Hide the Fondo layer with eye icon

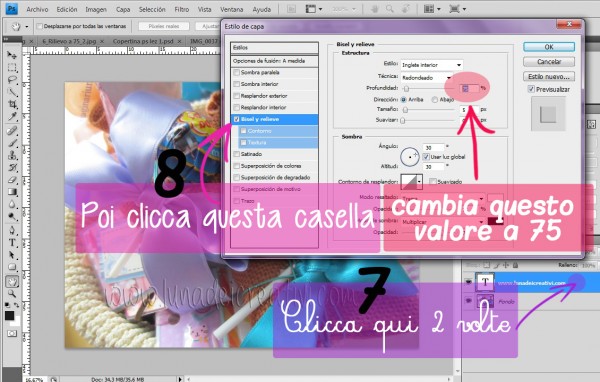[468, 301]
